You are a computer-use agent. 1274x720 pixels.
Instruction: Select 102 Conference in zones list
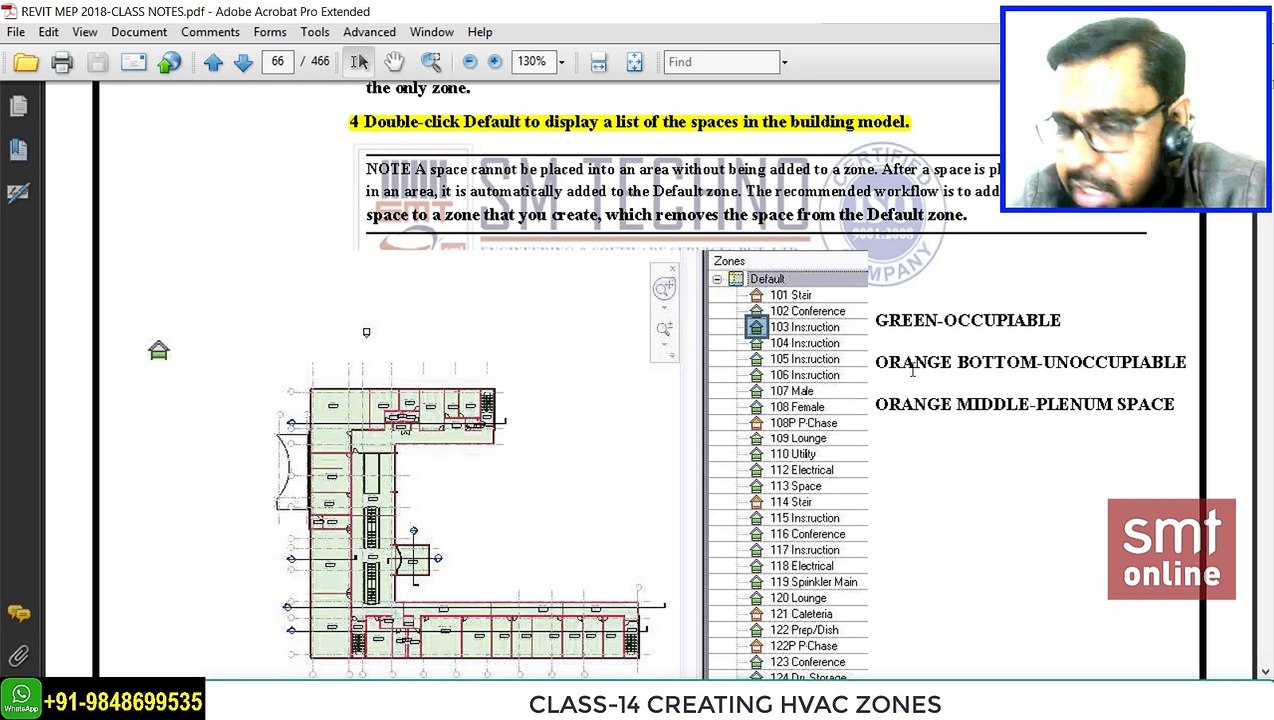point(808,311)
